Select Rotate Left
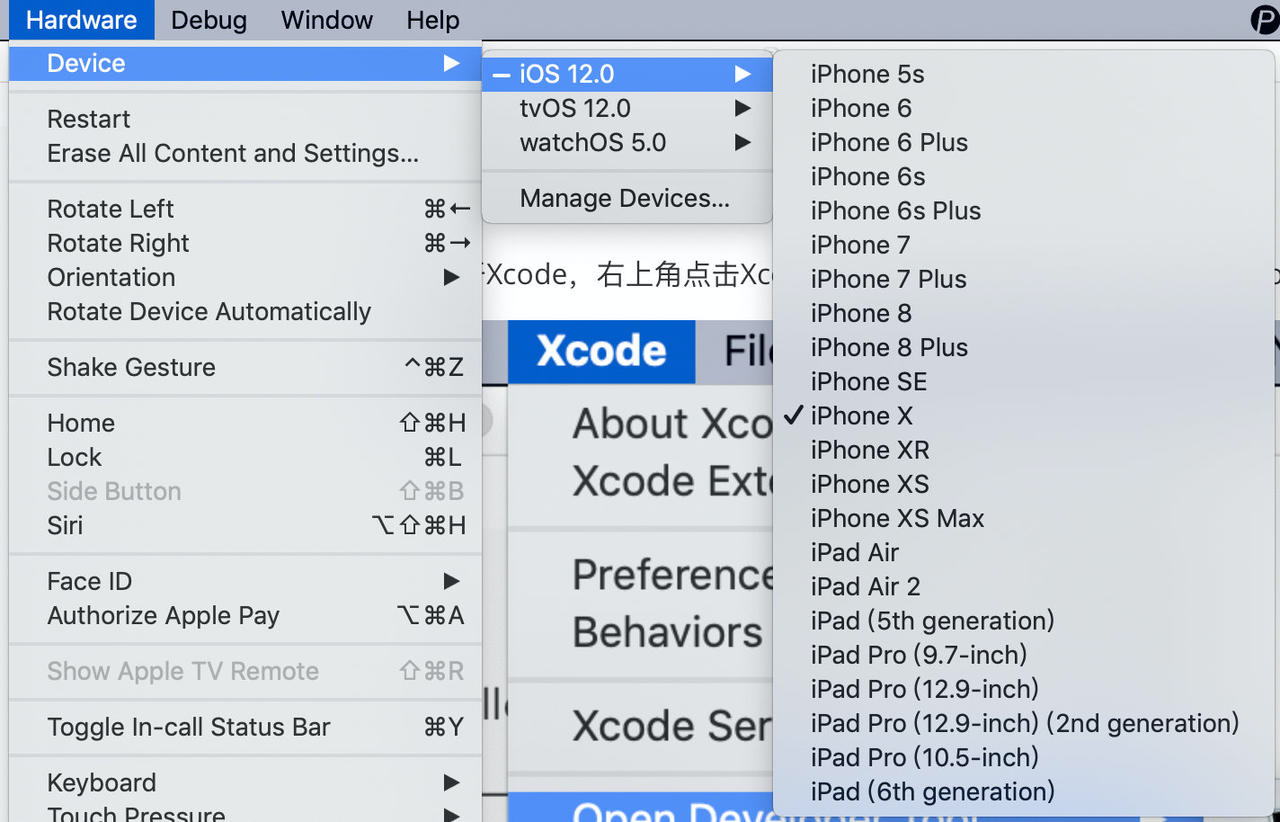1280x822 pixels. click(245, 209)
